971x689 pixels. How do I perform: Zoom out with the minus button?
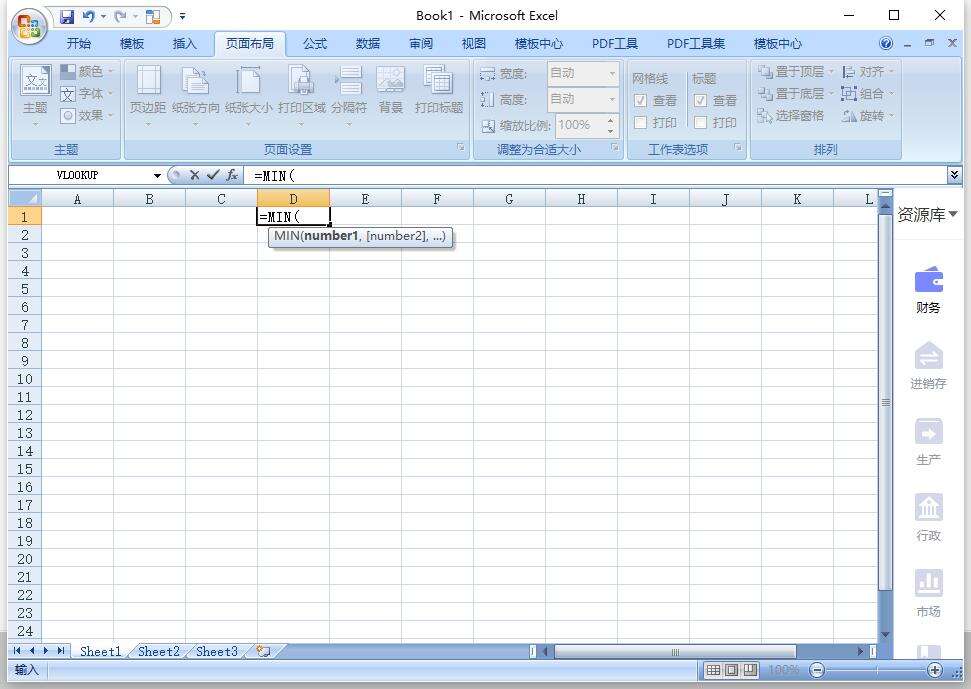[x=817, y=670]
